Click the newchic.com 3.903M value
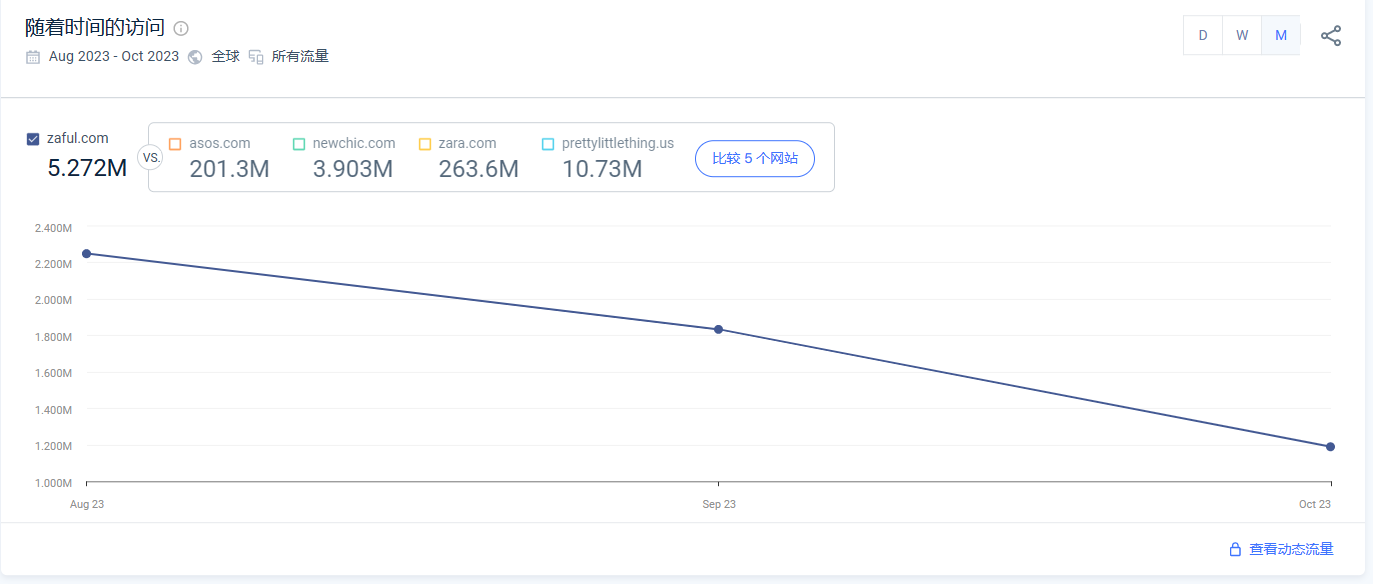The image size is (1373, 584). click(x=353, y=169)
